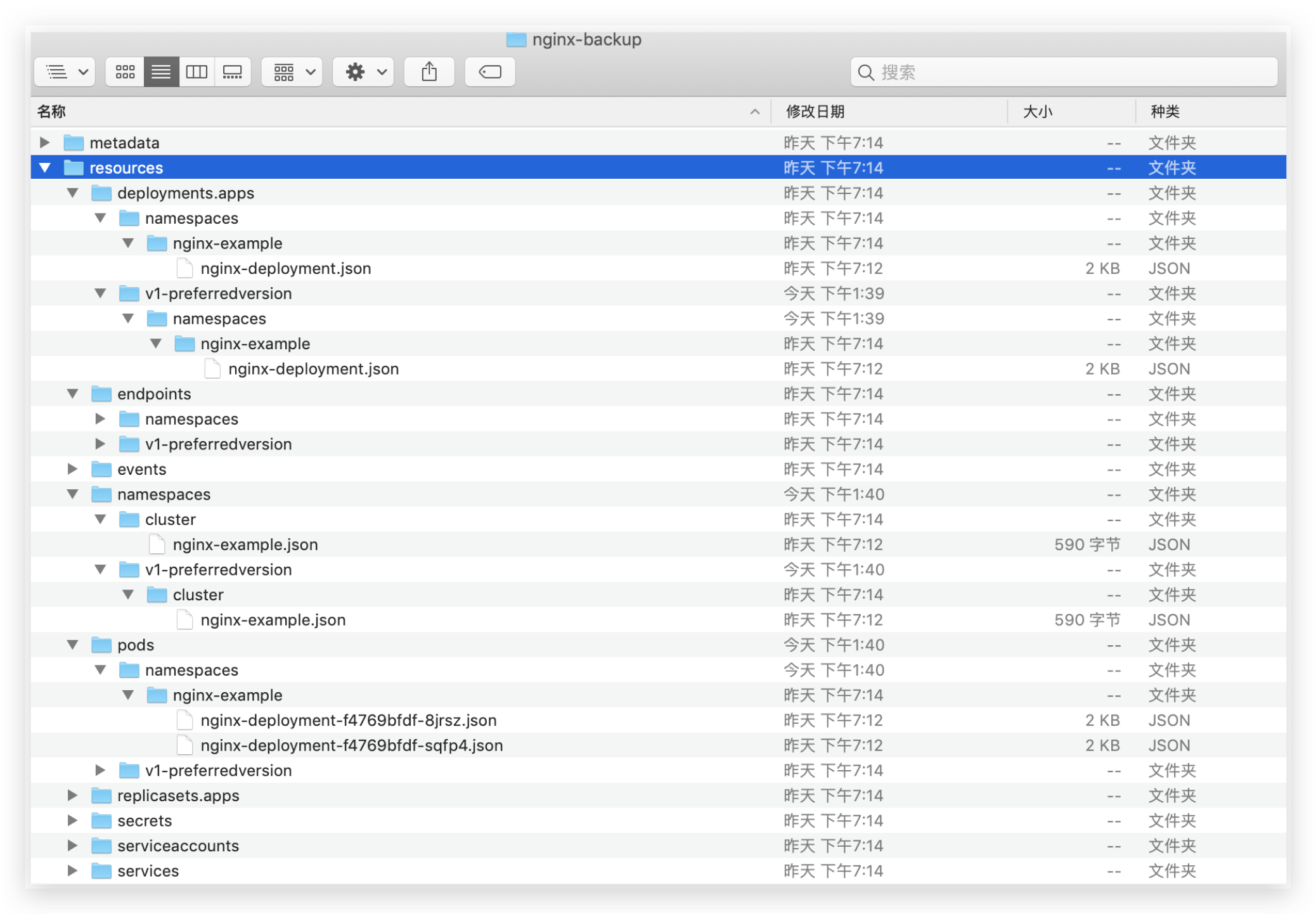Image resolution: width=1316 pixels, height=914 pixels.
Task: Click the share/export icon
Action: pos(428,70)
